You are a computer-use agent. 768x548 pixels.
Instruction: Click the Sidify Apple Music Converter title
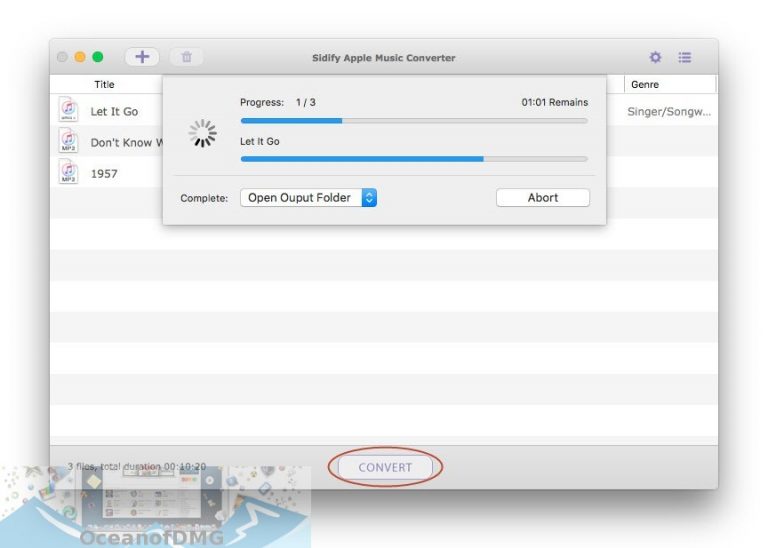(x=384, y=58)
